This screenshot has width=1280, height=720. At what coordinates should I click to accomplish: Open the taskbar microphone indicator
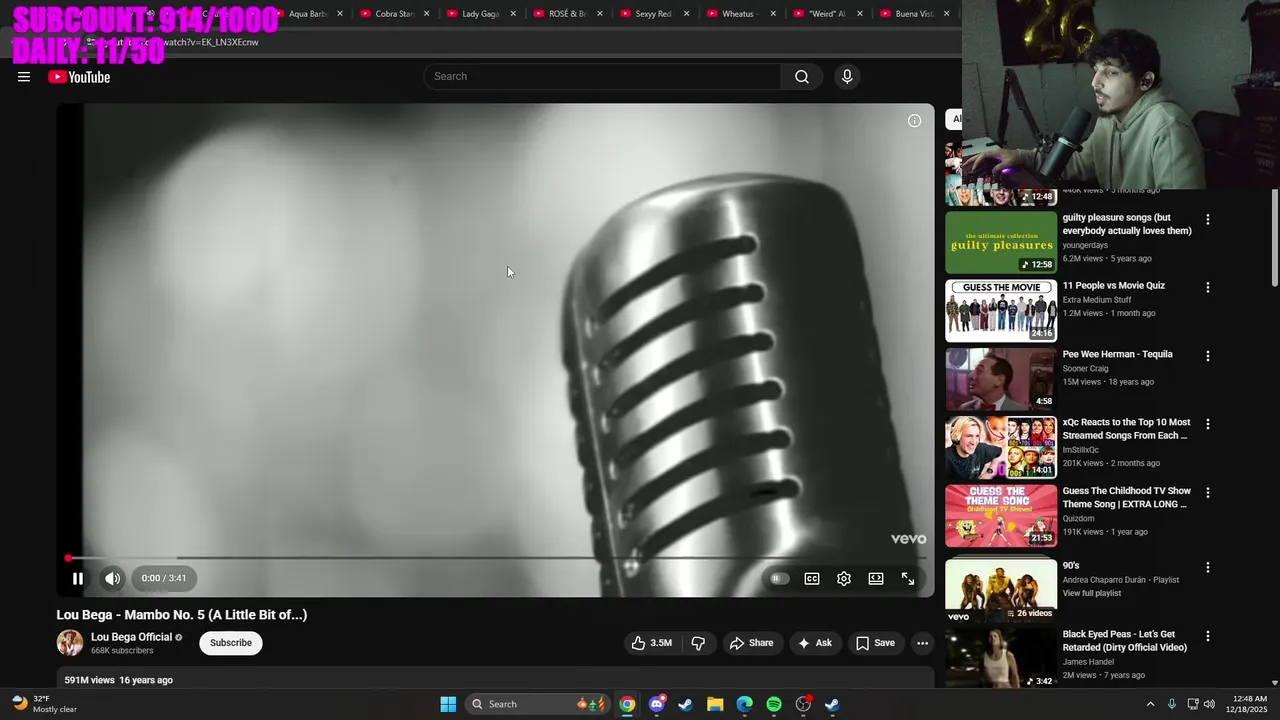tap(1172, 704)
